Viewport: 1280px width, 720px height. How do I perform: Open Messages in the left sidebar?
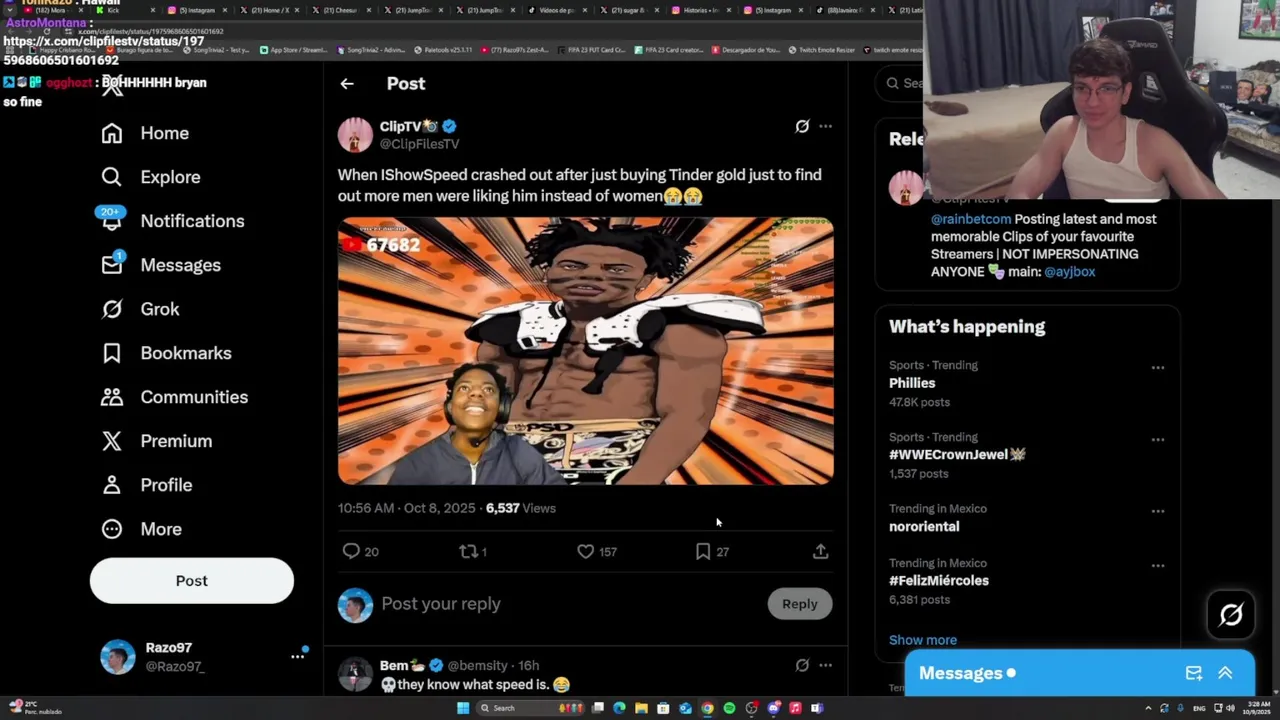click(160, 265)
